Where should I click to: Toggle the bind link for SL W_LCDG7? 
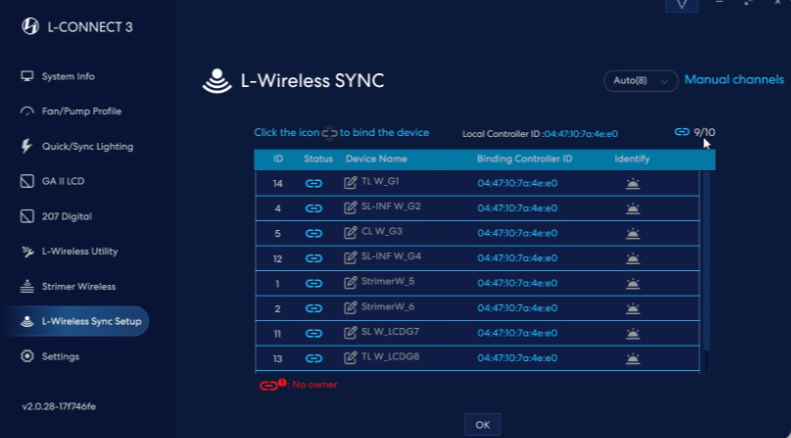coord(314,334)
